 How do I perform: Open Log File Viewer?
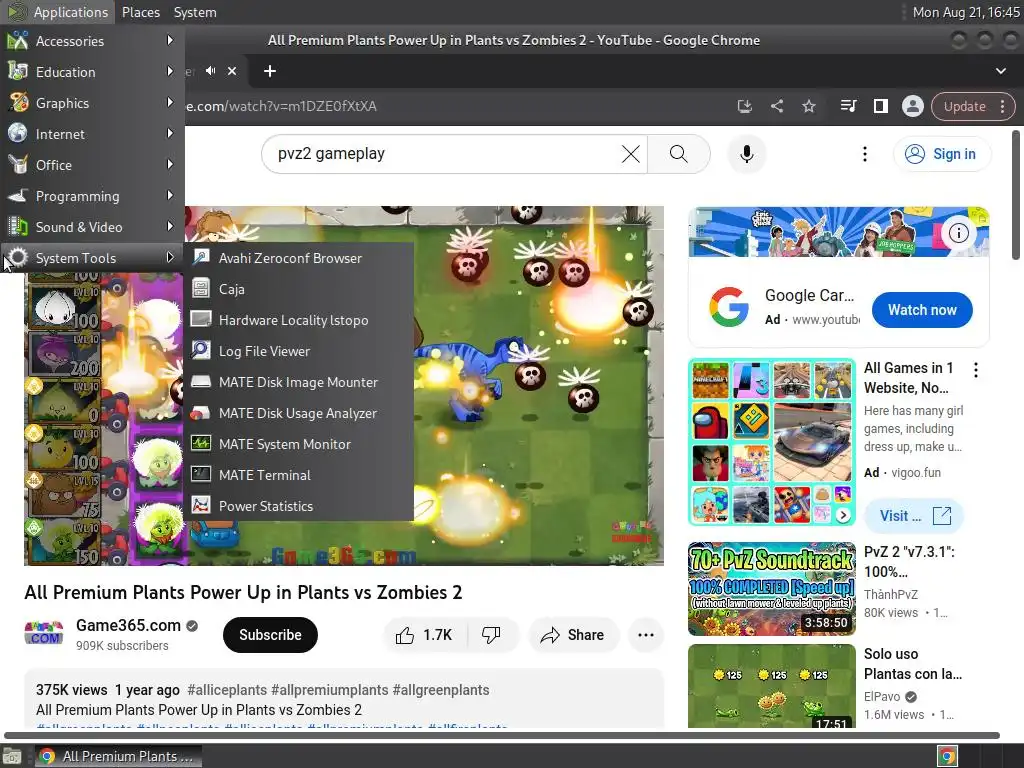(299, 351)
